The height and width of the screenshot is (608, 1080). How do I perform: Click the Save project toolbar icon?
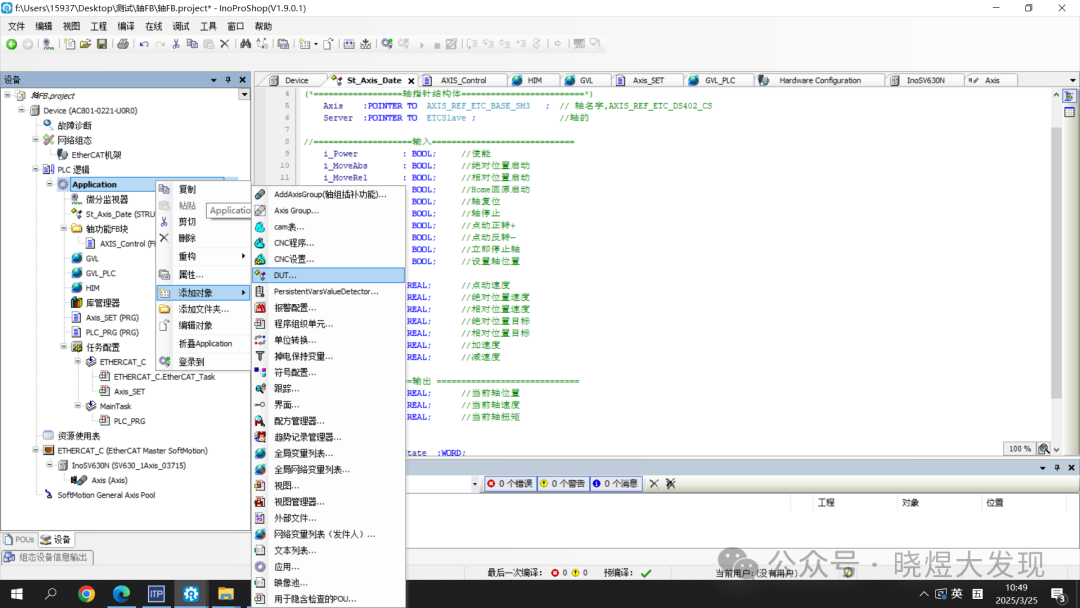pos(102,44)
